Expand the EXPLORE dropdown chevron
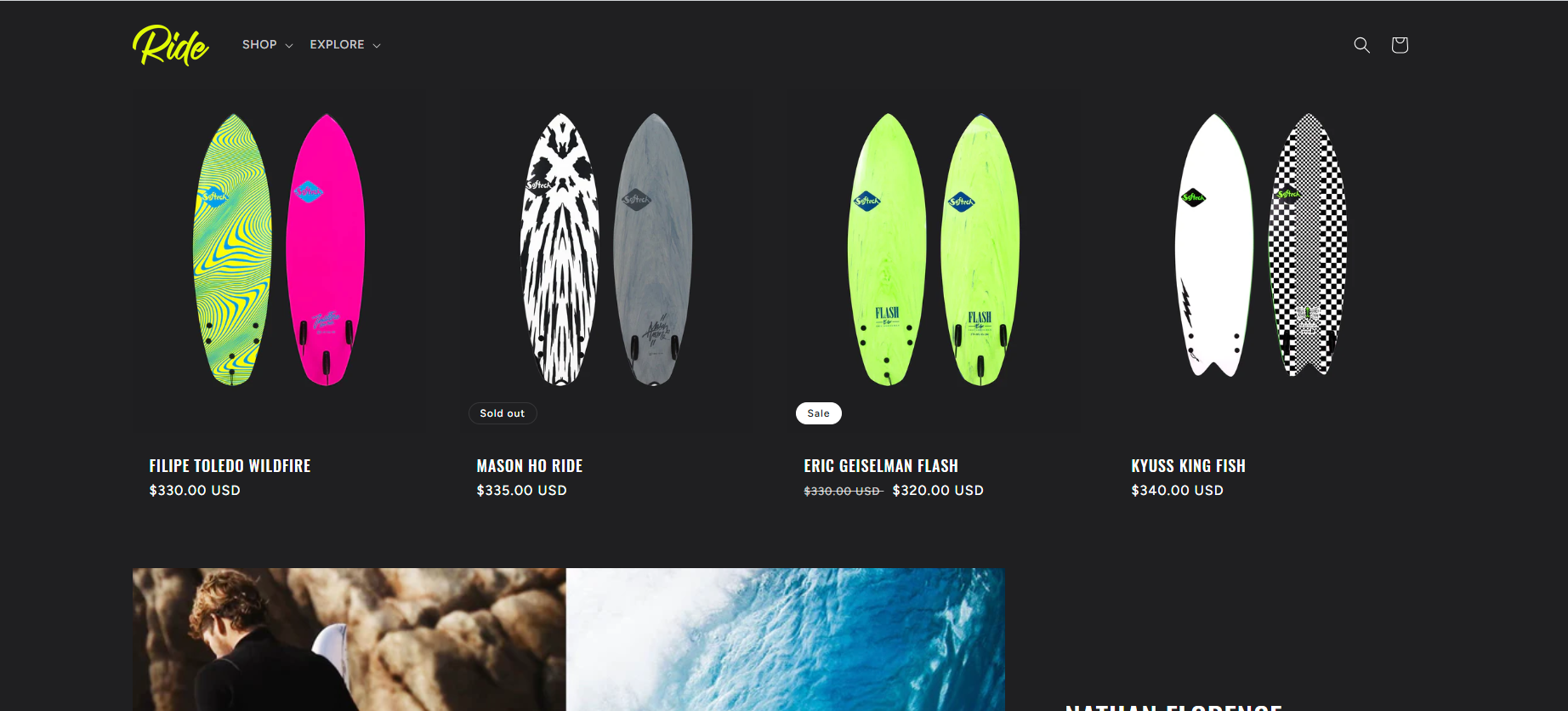 click(377, 46)
